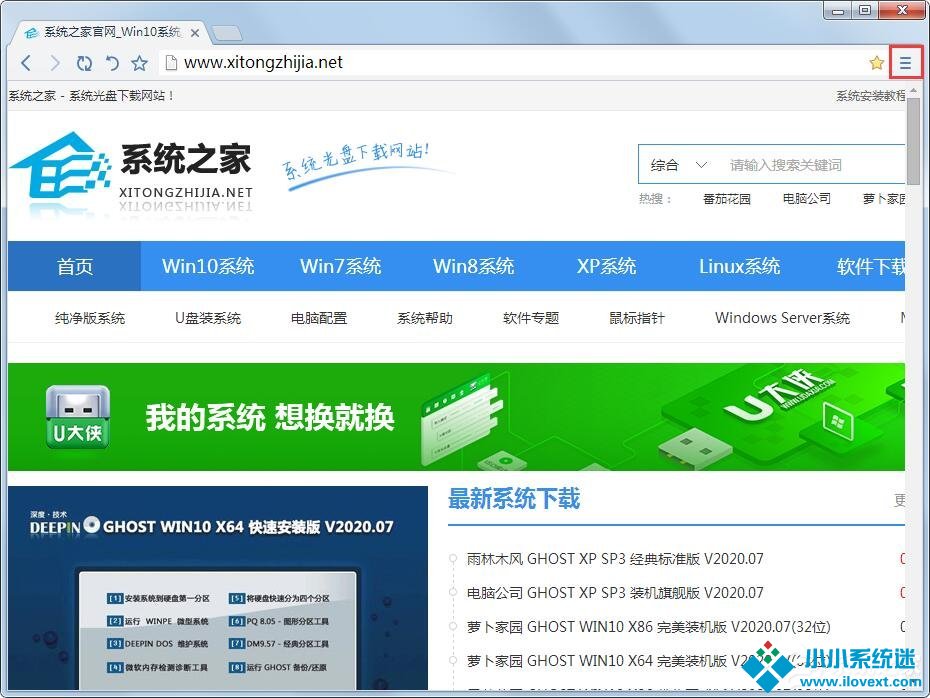Viewport: 930px width, 698px height.
Task: Open hot search link 电脑公司
Action: click(x=807, y=199)
